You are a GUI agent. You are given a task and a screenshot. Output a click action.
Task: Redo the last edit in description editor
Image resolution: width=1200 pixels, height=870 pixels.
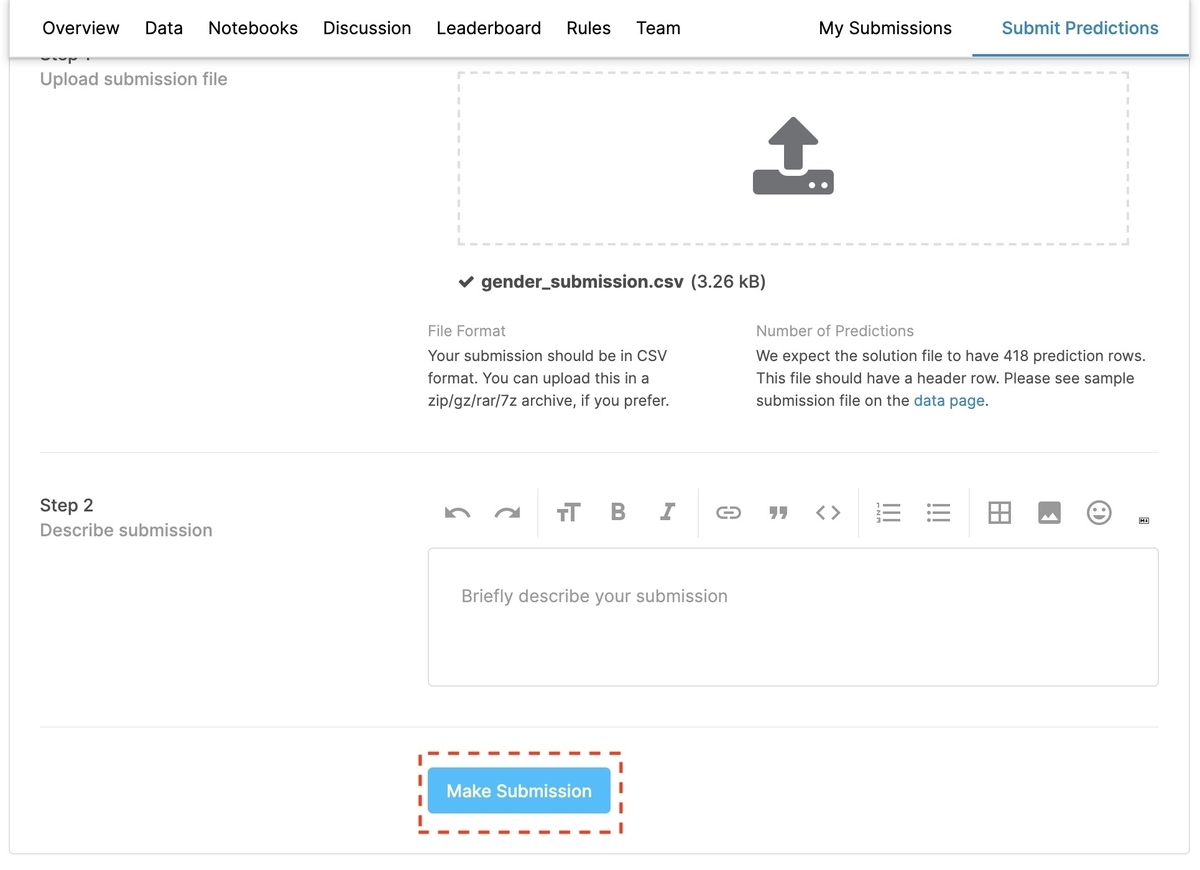tap(508, 513)
